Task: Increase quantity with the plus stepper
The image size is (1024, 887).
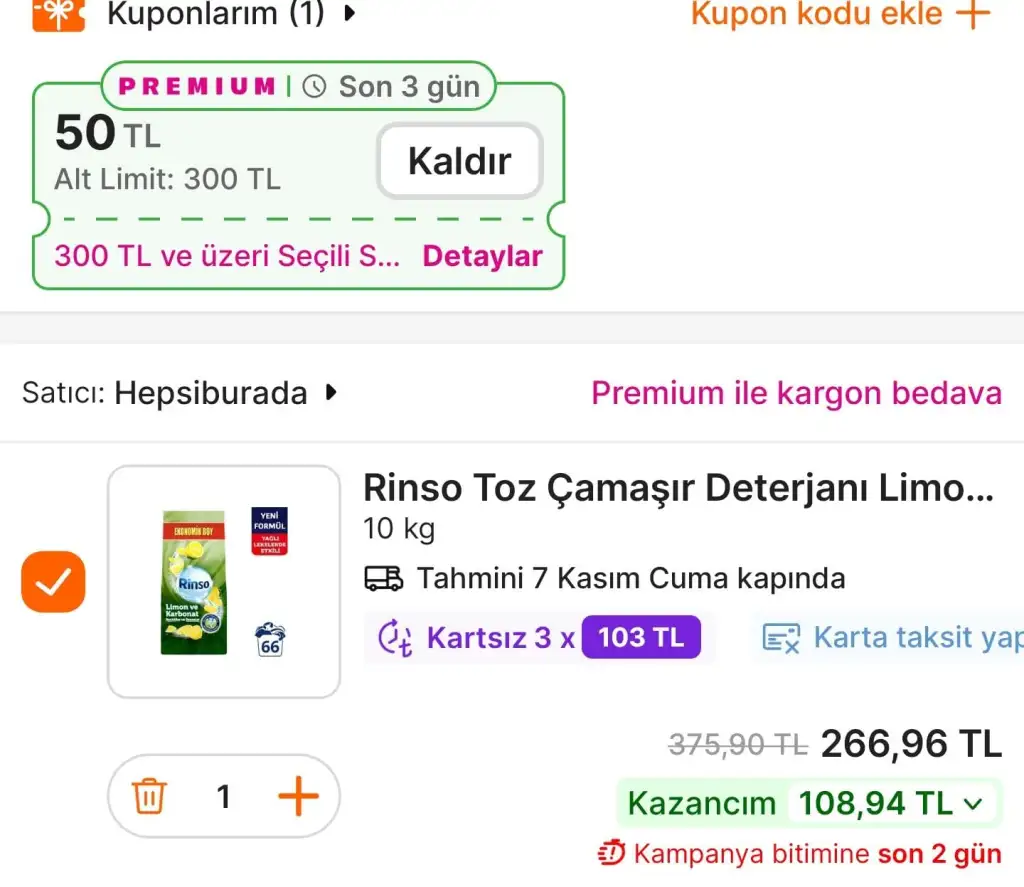Action: tap(297, 795)
